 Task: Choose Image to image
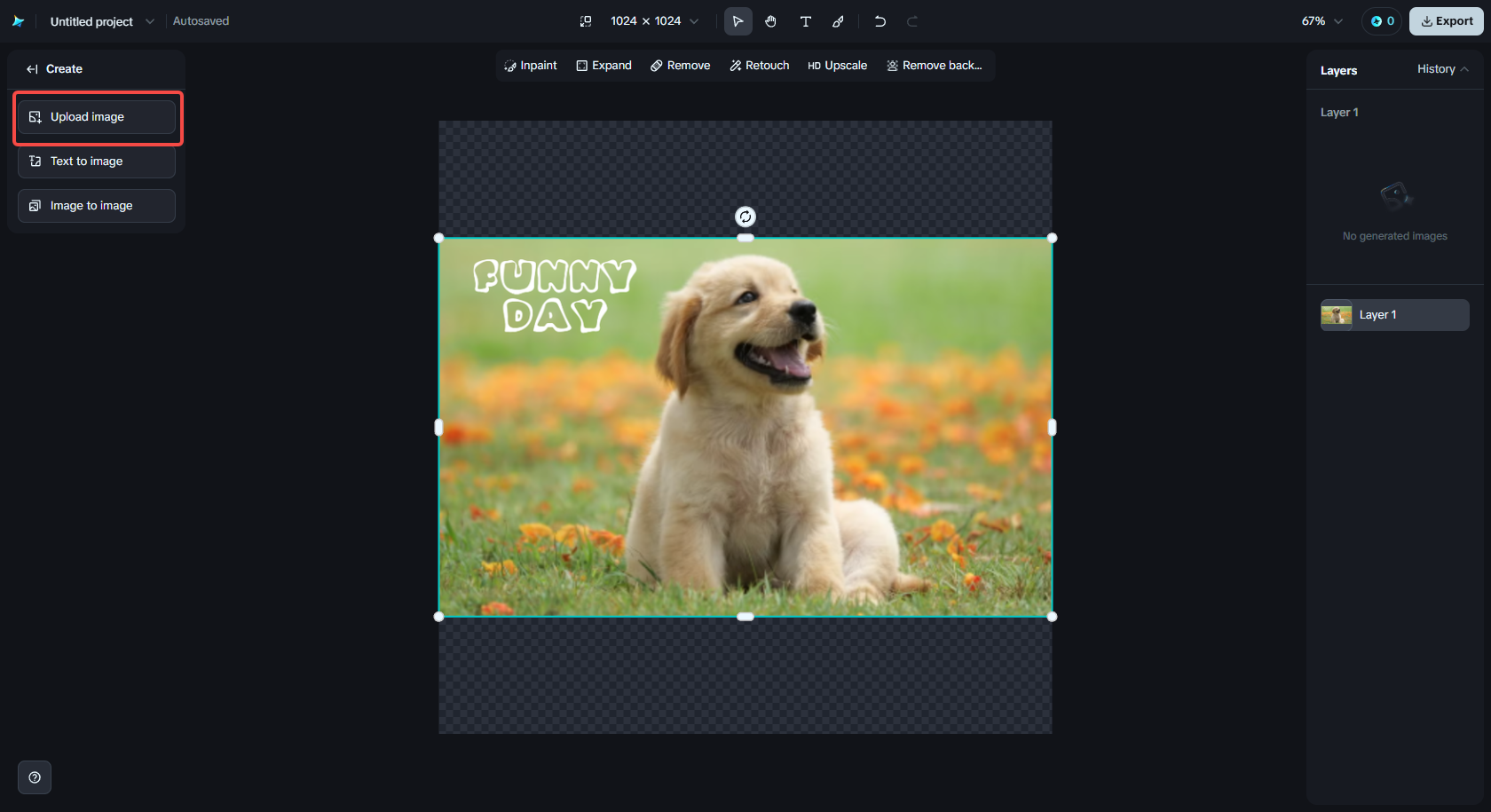pos(97,206)
